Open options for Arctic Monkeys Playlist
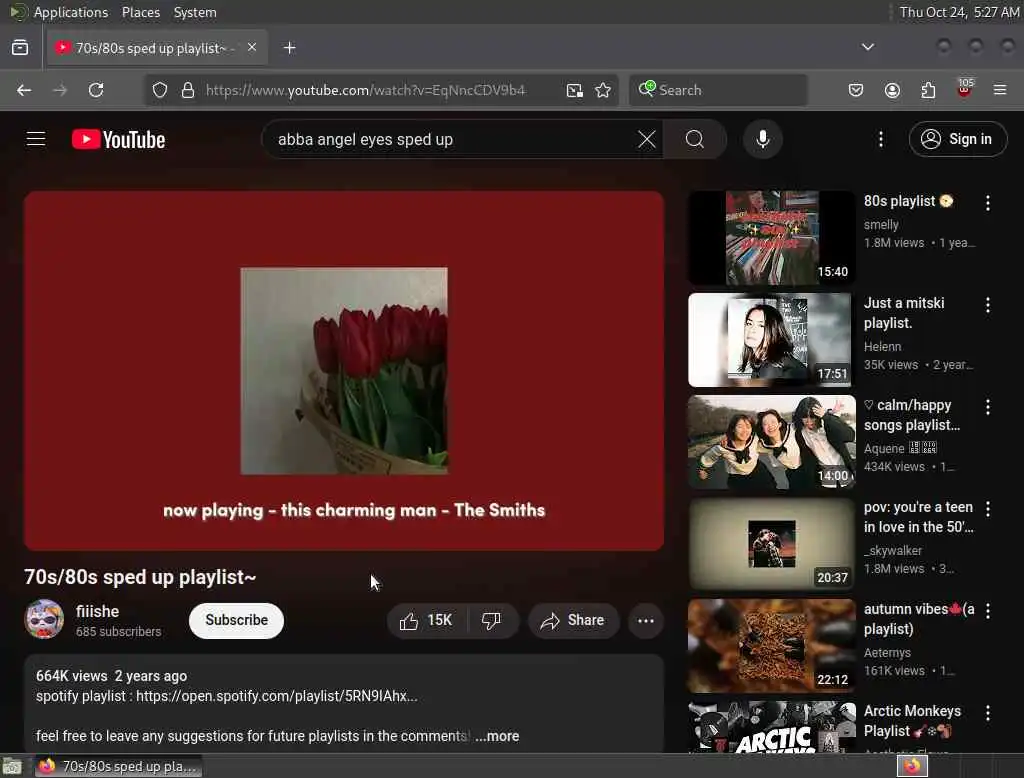1024x778 pixels. pyautogui.click(x=987, y=713)
